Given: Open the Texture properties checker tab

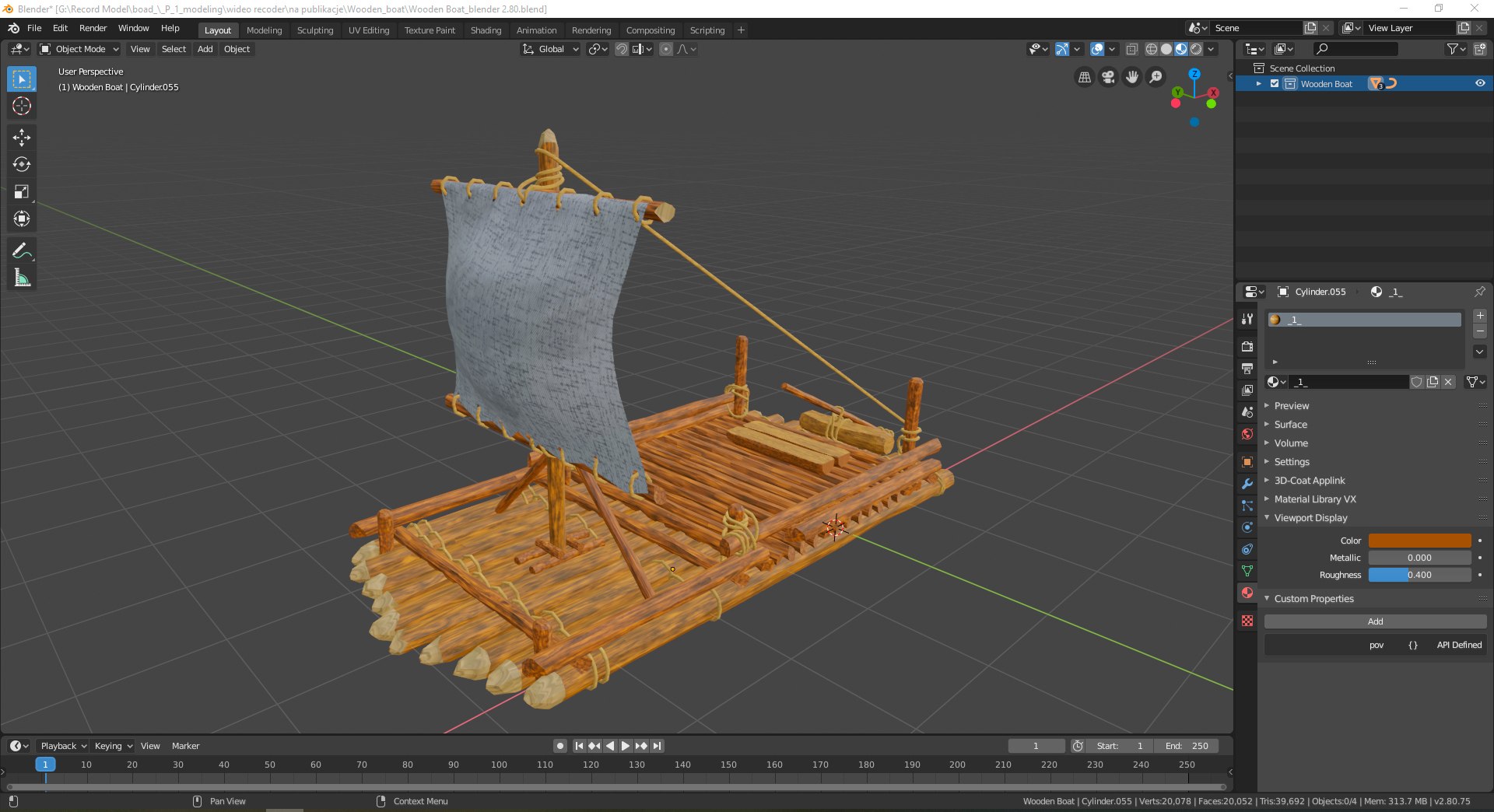Looking at the screenshot, I should point(1247,621).
